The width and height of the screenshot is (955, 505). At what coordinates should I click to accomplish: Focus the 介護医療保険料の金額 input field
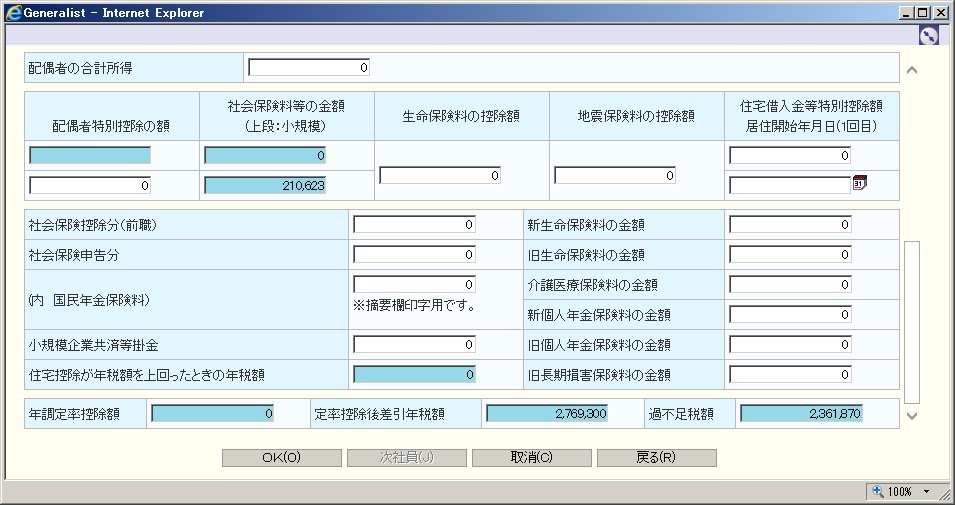click(790, 284)
